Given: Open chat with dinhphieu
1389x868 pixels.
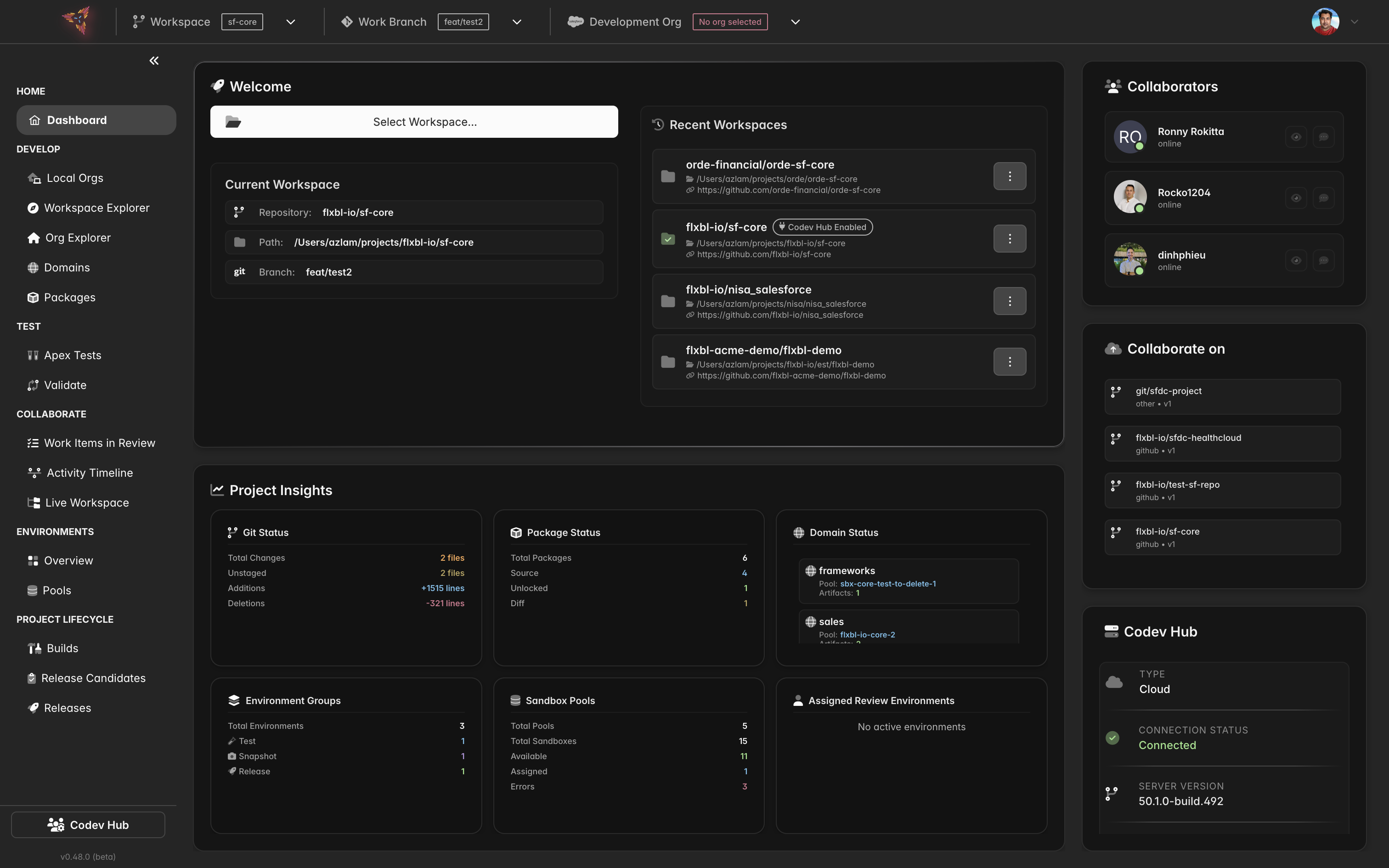Looking at the screenshot, I should 1324,261.
